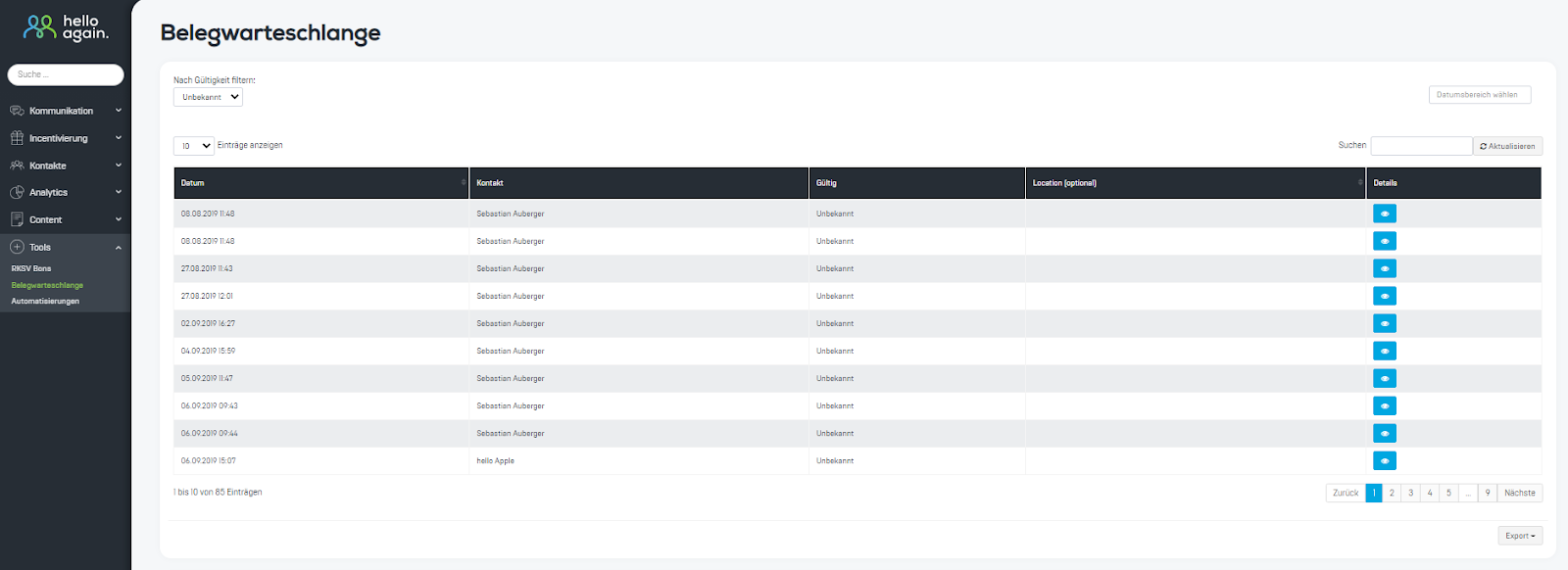Go to page 5
The width and height of the screenshot is (1568, 570).
point(1448,493)
